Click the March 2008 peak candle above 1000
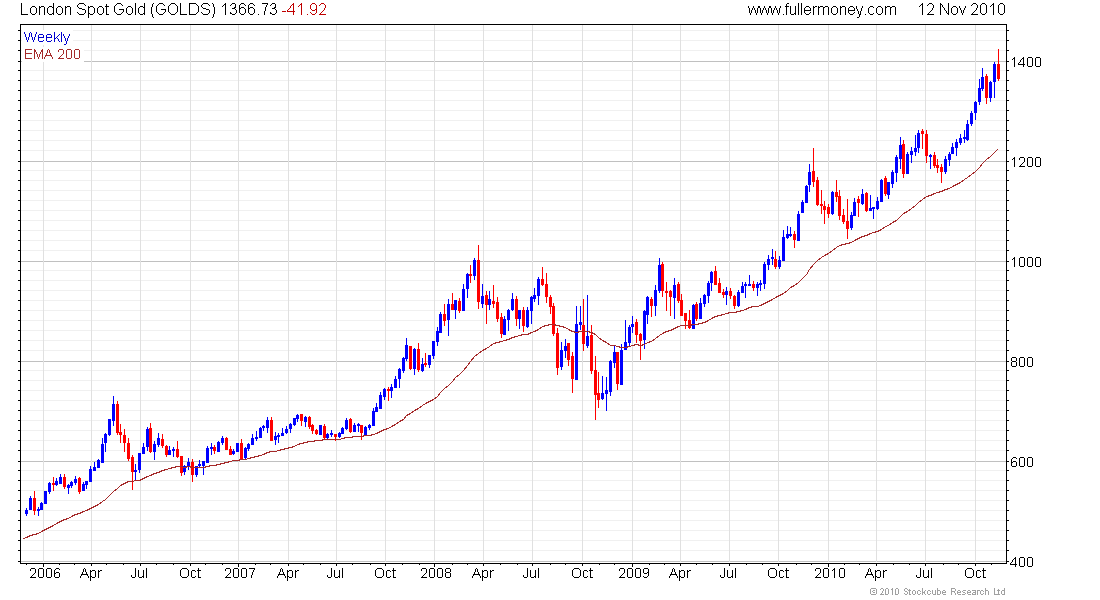 (x=478, y=277)
